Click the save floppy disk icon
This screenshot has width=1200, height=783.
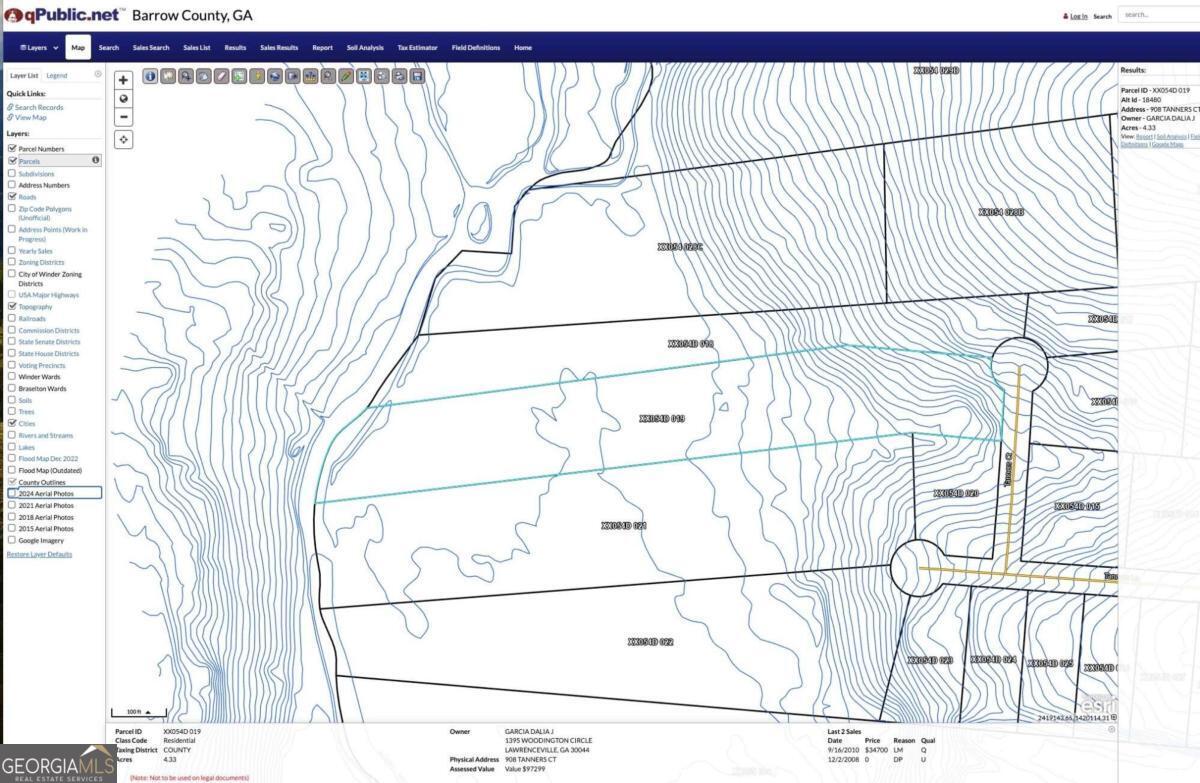click(x=417, y=75)
